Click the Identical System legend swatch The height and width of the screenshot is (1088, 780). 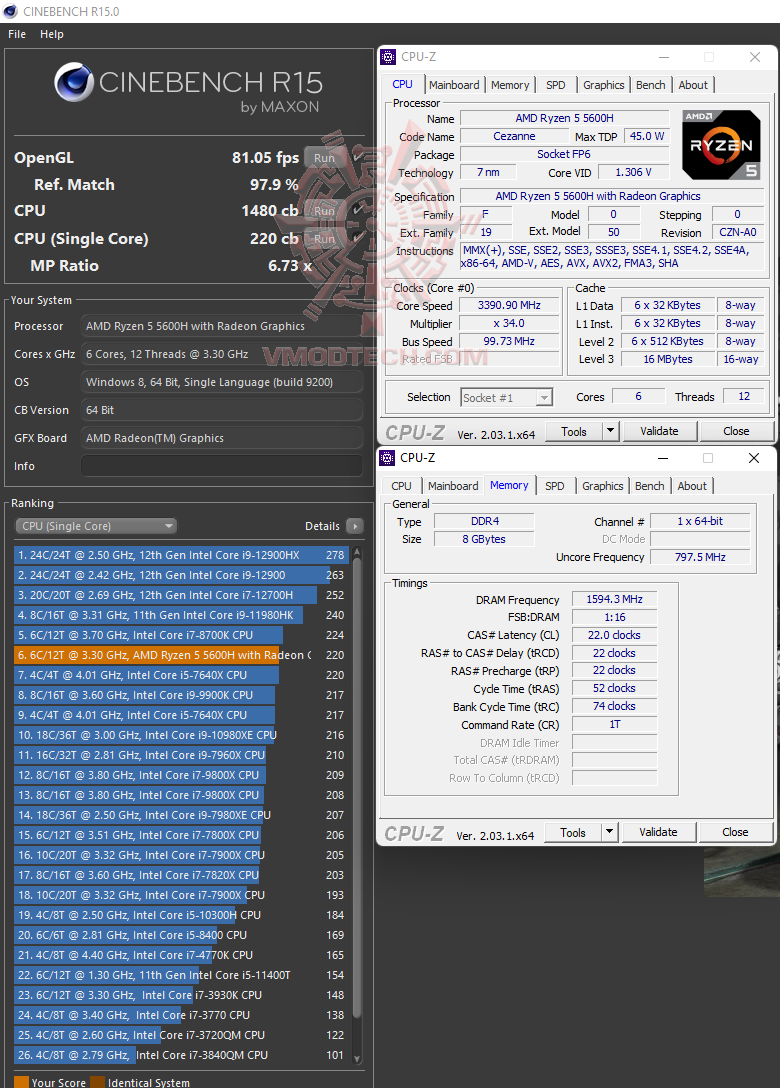(97, 1082)
